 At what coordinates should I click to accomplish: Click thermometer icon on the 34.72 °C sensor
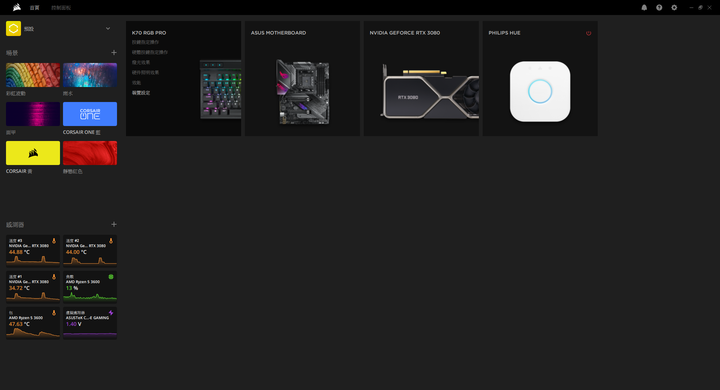point(54,277)
